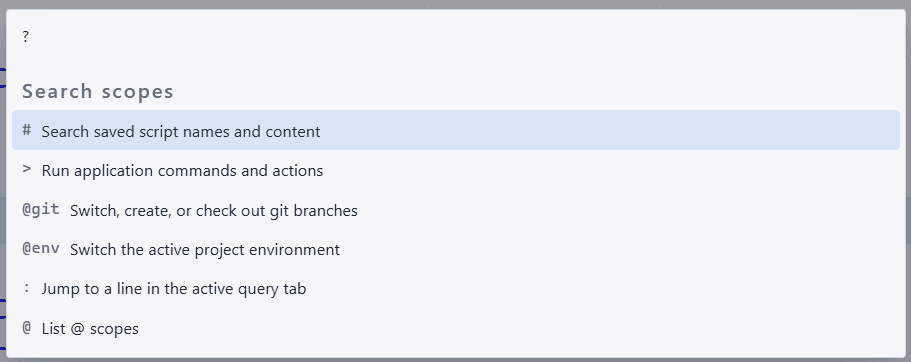Viewport: 911px width, 362px height.
Task: Choose Switch, create, or check out git branches
Action: click(214, 210)
